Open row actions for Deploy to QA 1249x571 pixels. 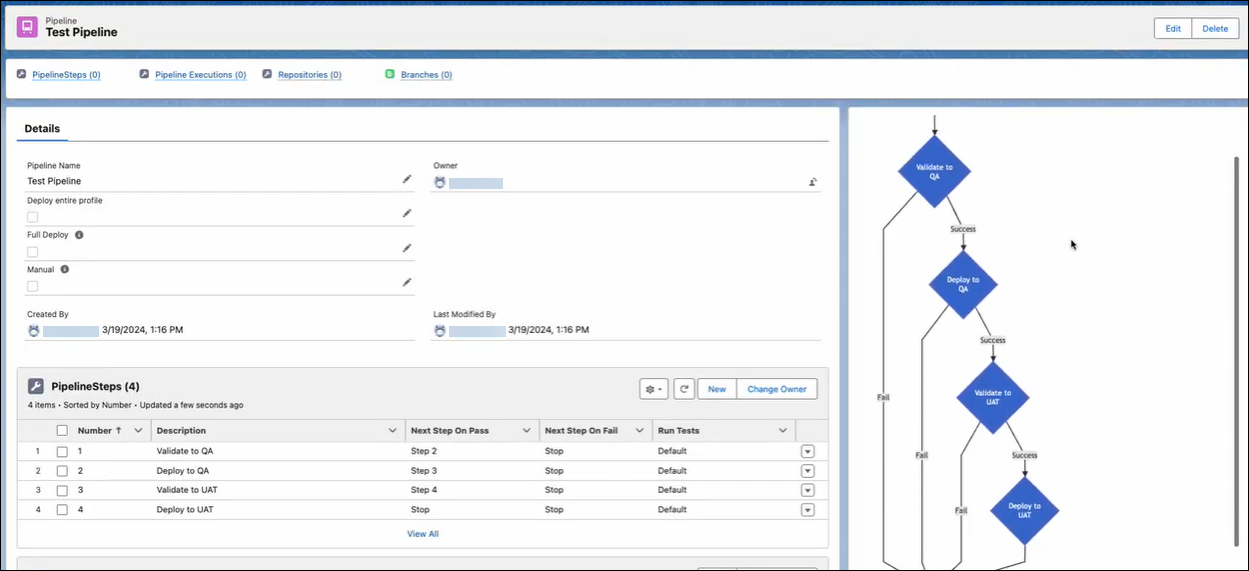point(808,471)
